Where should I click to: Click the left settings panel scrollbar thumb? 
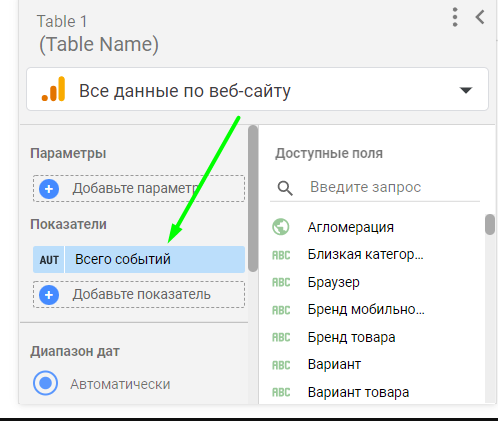pos(253,198)
